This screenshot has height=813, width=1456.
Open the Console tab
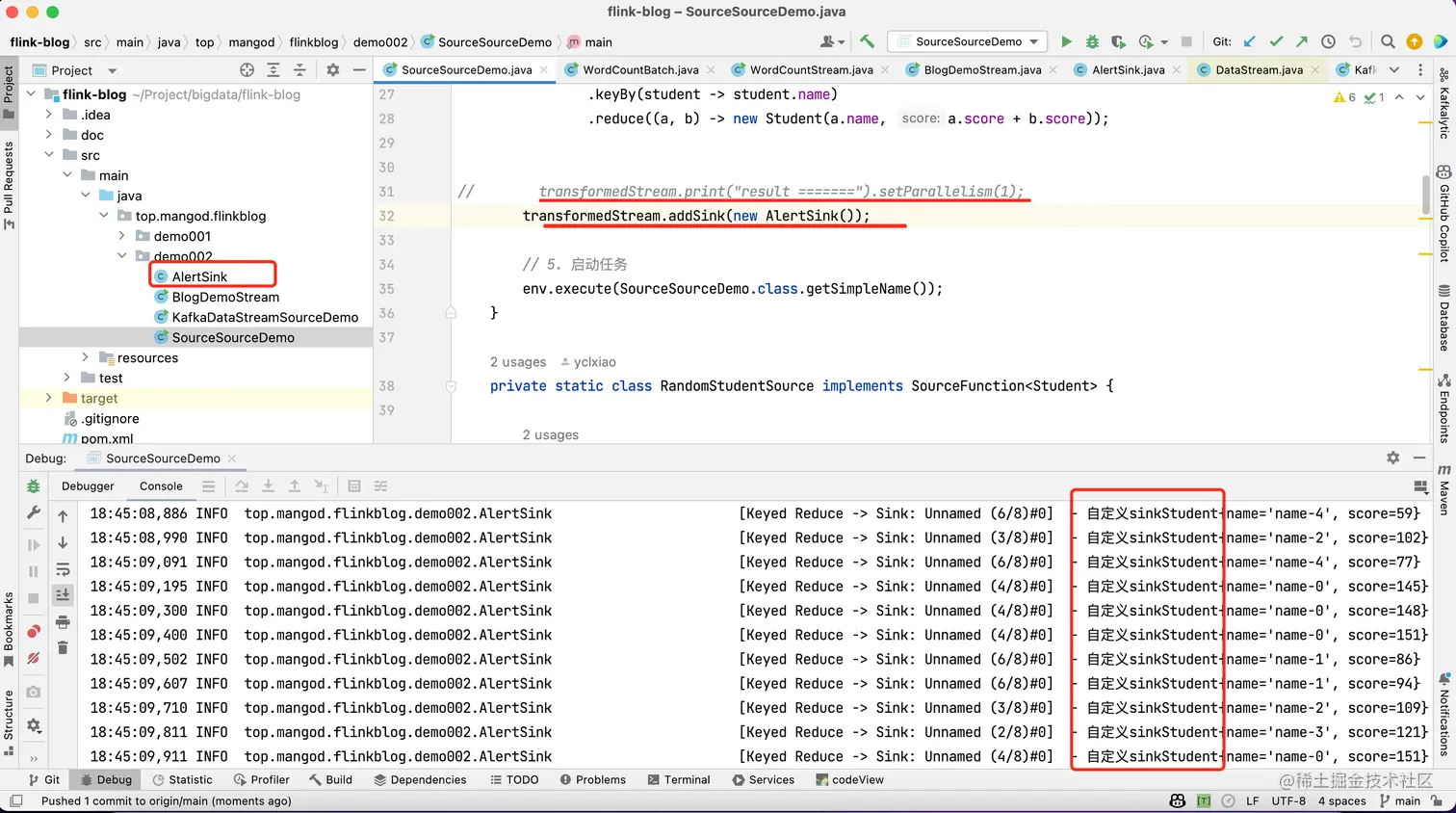(161, 486)
